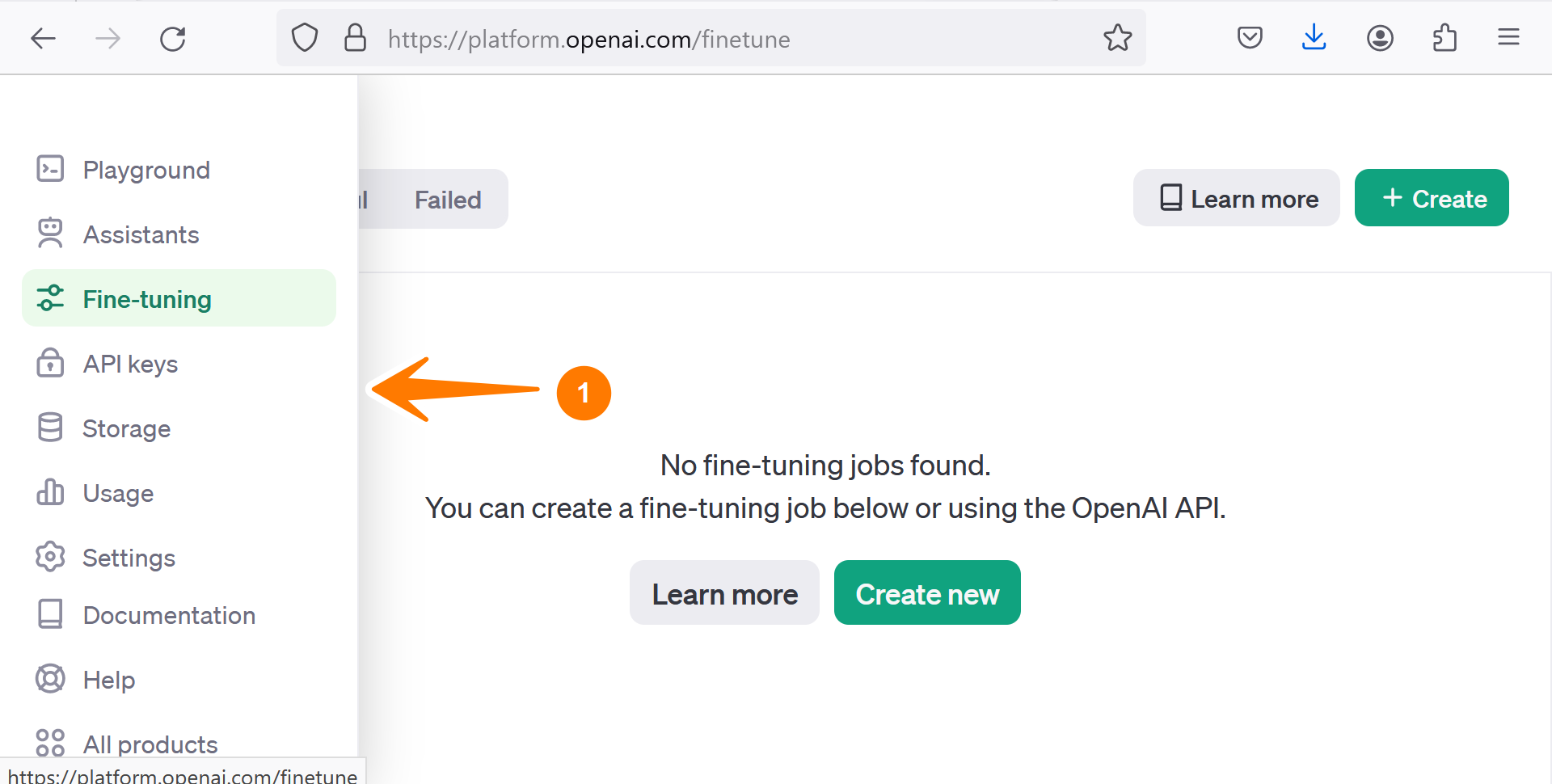The width and height of the screenshot is (1552, 784).
Task: Click the API keys lock icon
Action: pos(50,363)
